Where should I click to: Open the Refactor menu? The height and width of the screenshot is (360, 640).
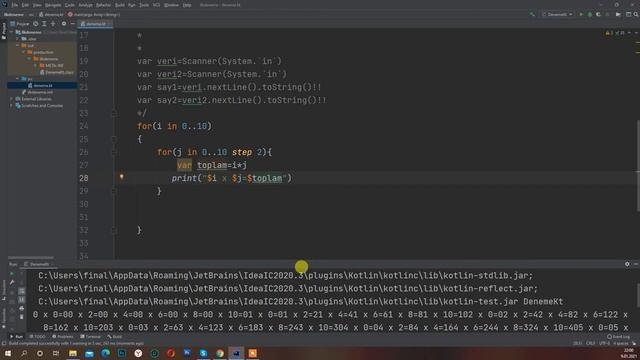(103, 5)
